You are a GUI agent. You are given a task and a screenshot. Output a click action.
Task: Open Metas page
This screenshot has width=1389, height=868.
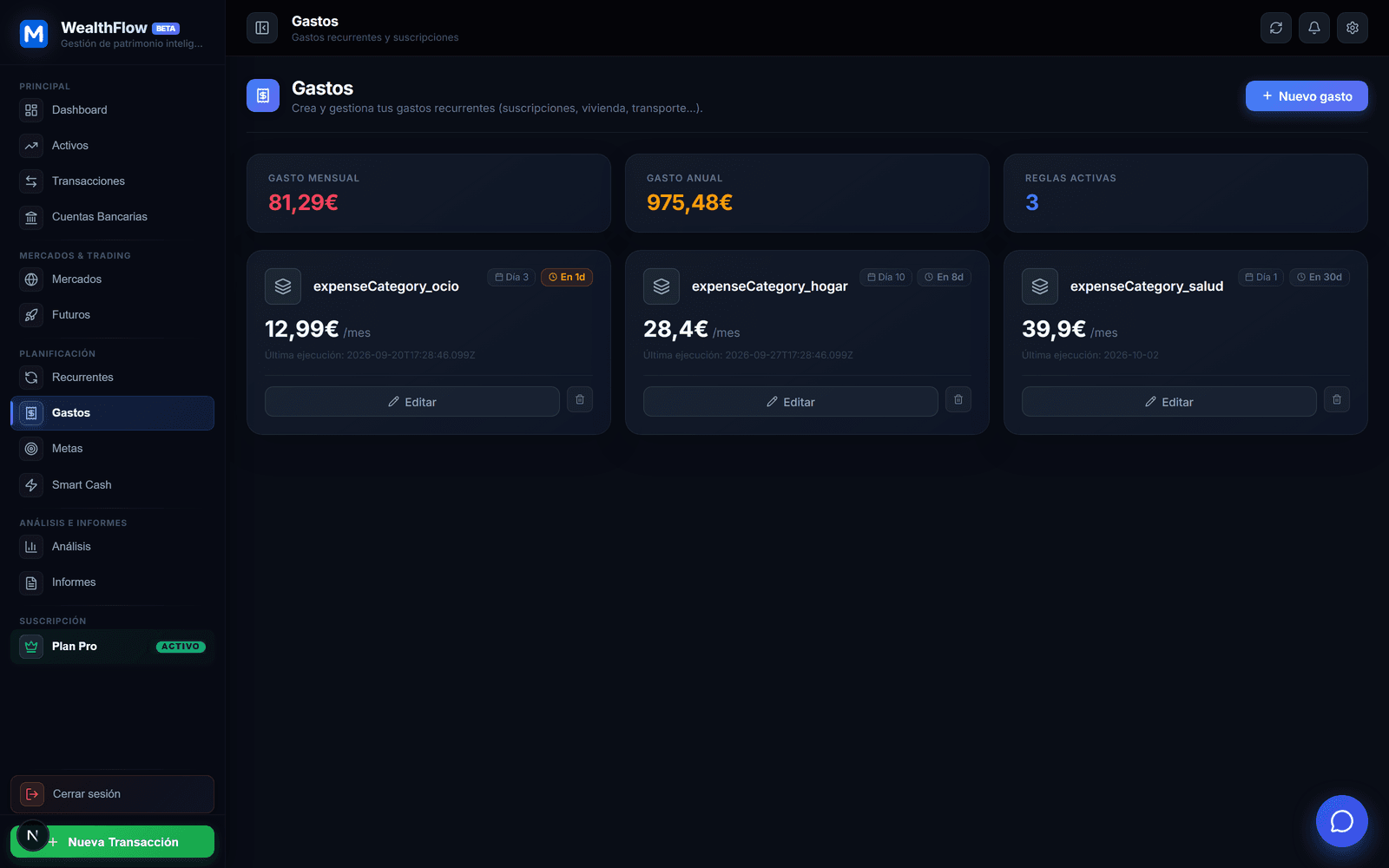112,449
